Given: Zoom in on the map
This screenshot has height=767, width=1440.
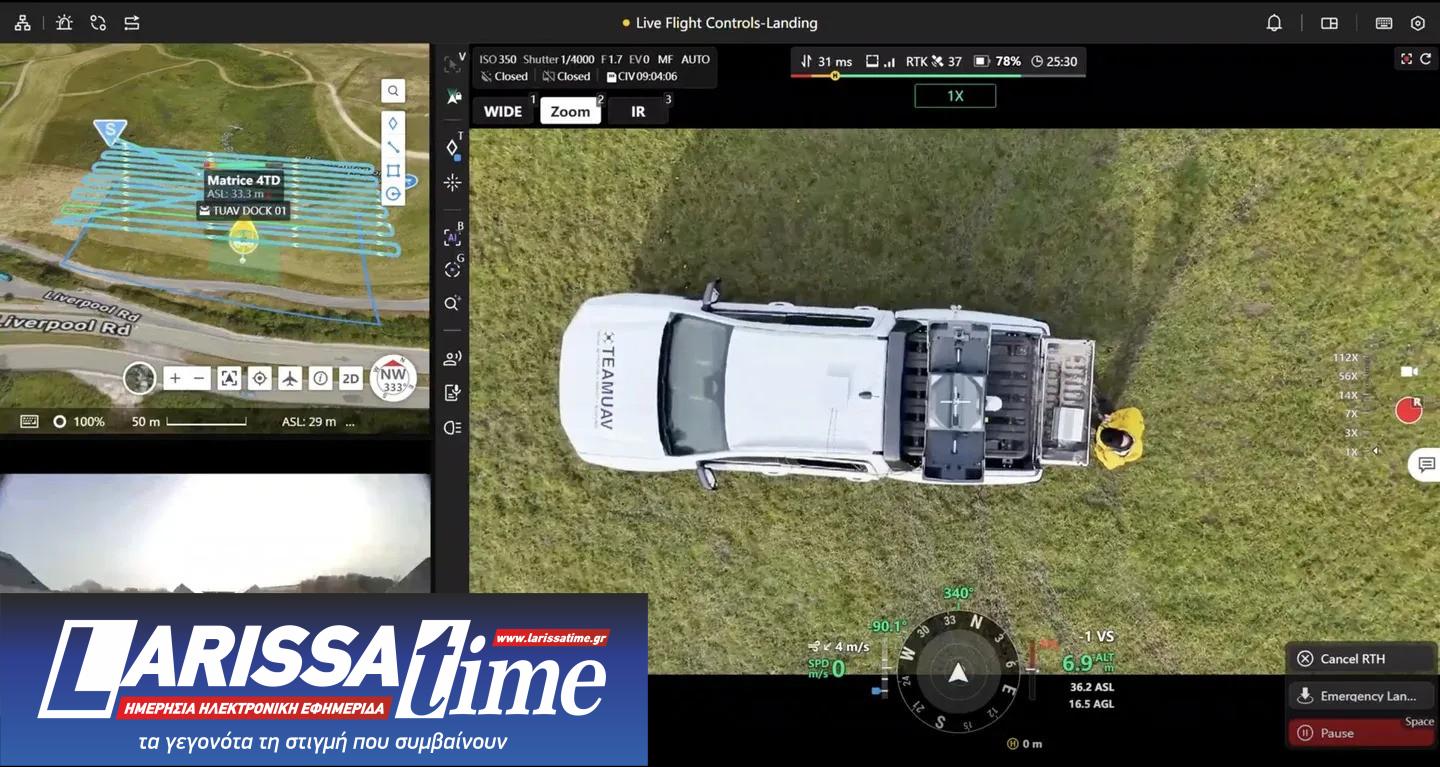Looking at the screenshot, I should [175, 378].
